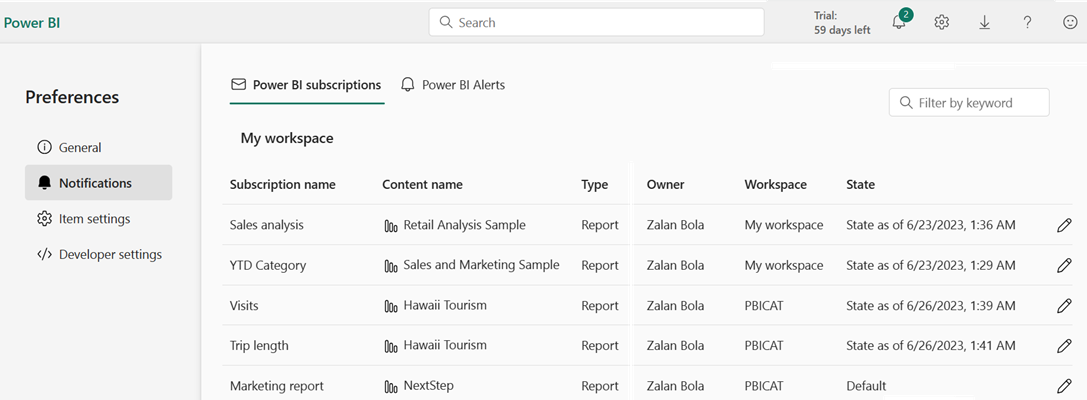Viewport: 1087px width, 400px height.
Task: Edit the Trip length subscription
Action: point(1064,346)
